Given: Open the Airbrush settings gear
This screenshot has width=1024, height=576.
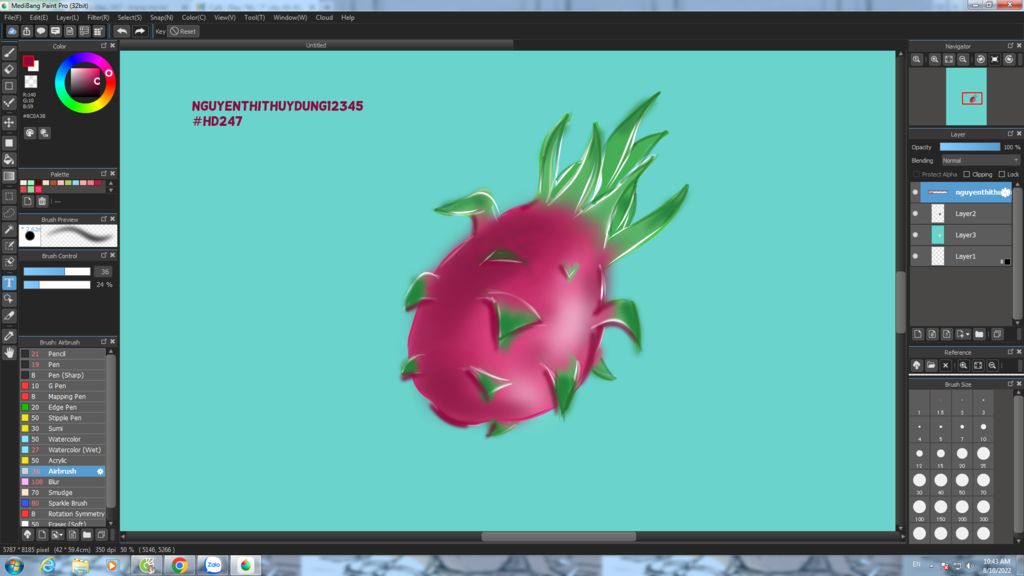Looking at the screenshot, I should point(100,472).
